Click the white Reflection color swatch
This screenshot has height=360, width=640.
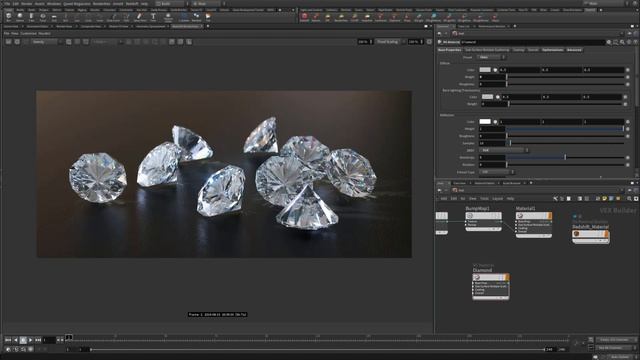point(485,122)
